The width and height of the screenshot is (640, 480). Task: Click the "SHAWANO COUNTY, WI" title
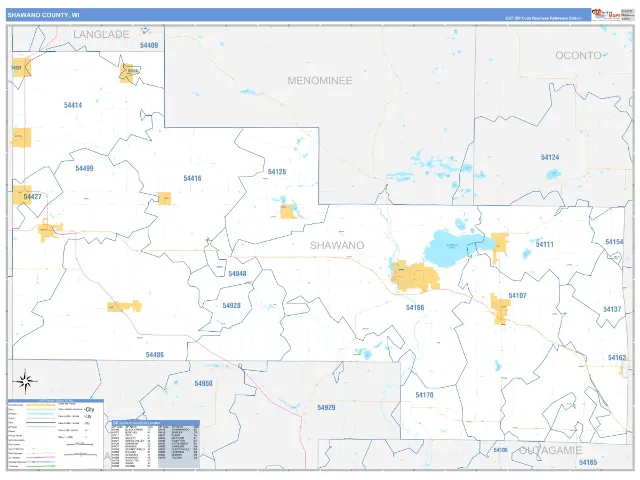click(43, 15)
